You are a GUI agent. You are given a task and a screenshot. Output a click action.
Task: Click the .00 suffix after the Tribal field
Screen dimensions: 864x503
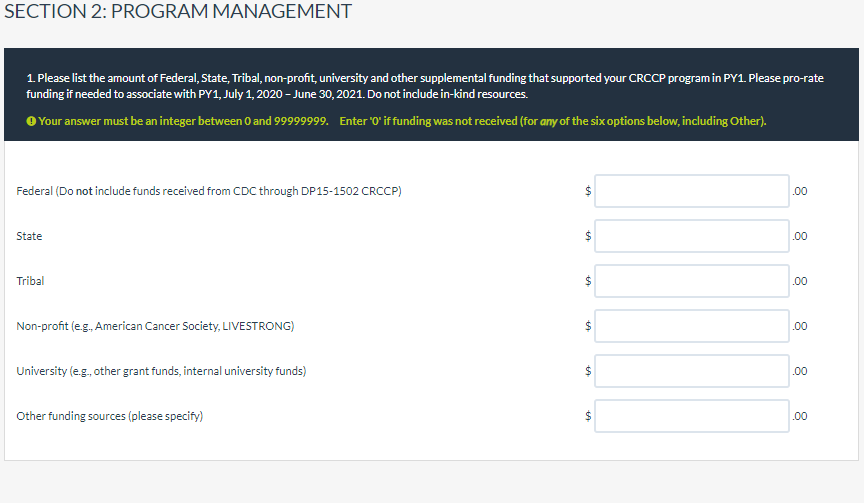(x=799, y=281)
